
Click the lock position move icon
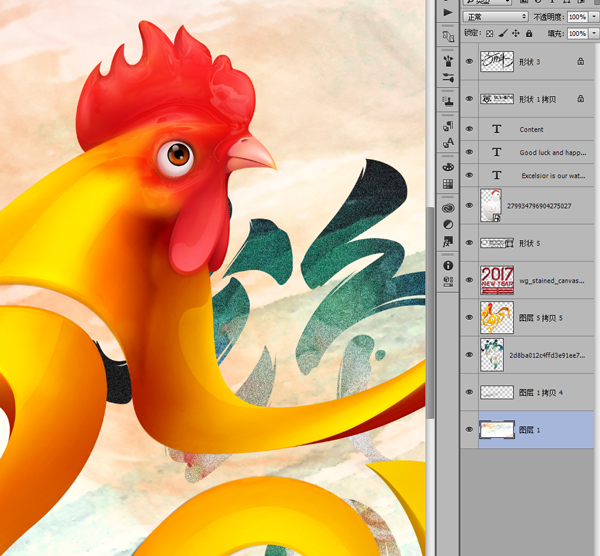coord(516,33)
